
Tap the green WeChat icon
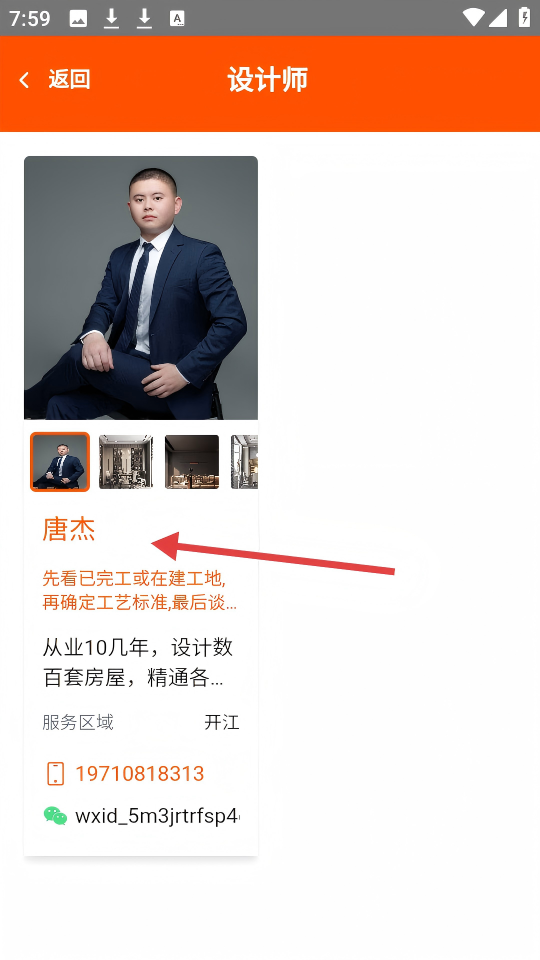[x=55, y=816]
